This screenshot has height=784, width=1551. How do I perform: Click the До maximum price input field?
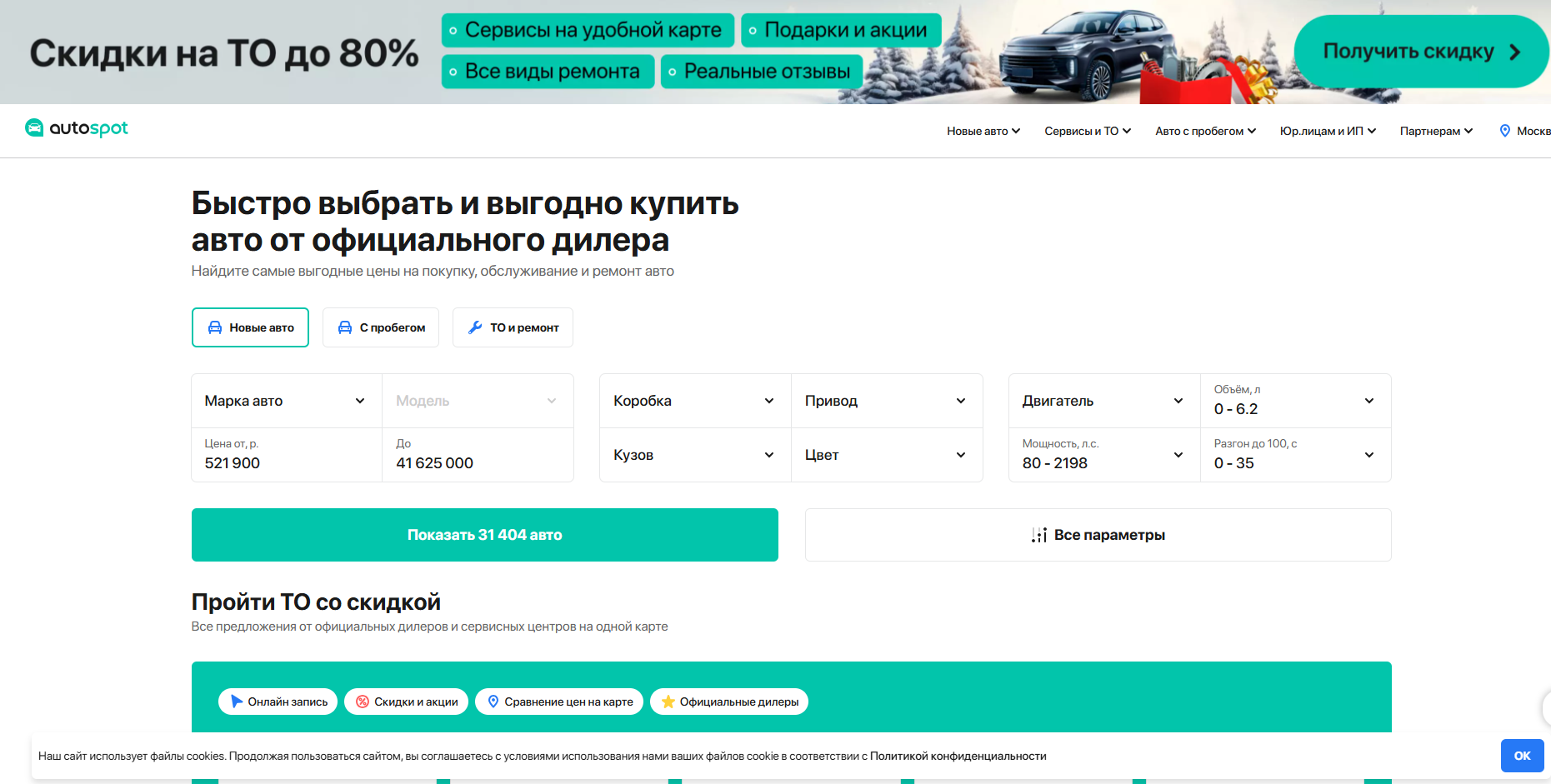(x=478, y=455)
